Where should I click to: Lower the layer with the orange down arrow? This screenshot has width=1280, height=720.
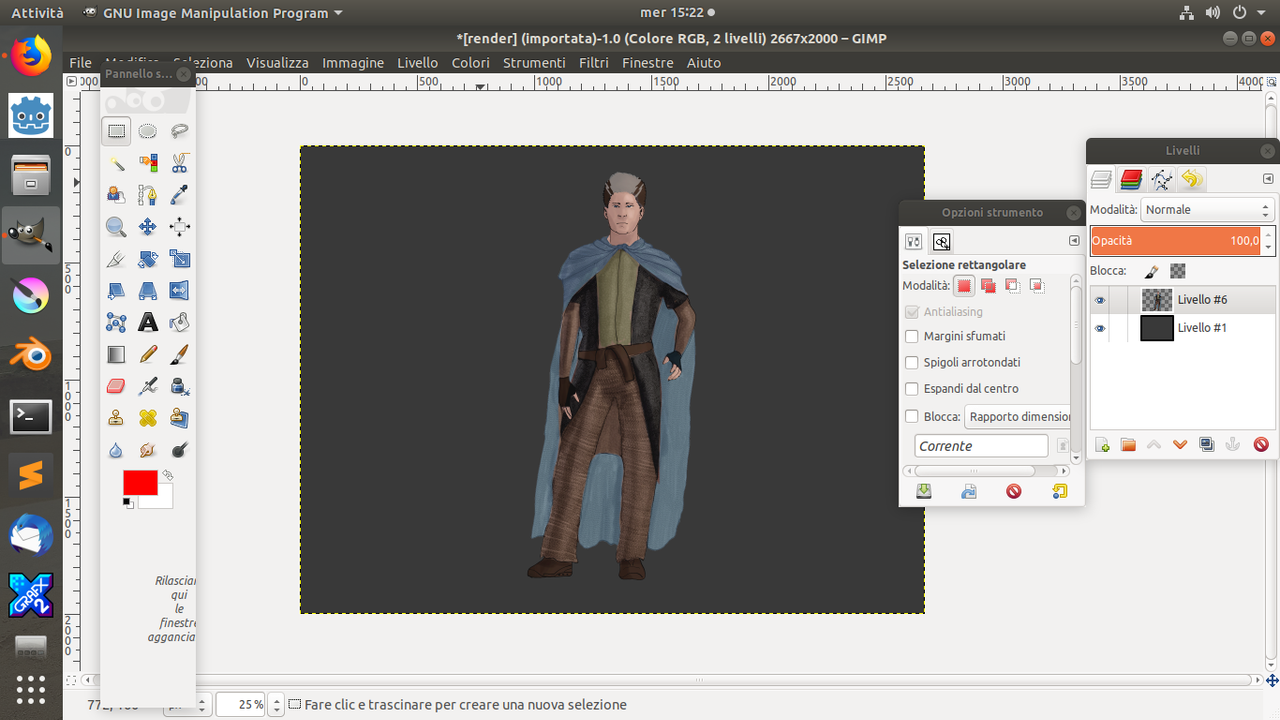point(1180,445)
